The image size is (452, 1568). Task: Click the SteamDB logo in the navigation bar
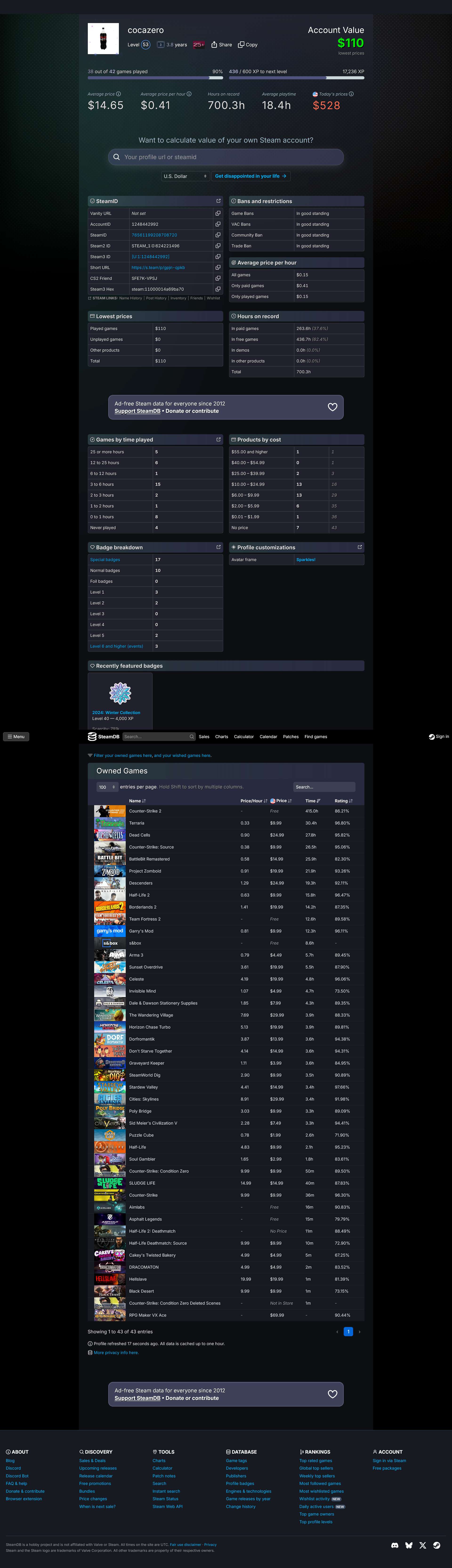[x=104, y=736]
